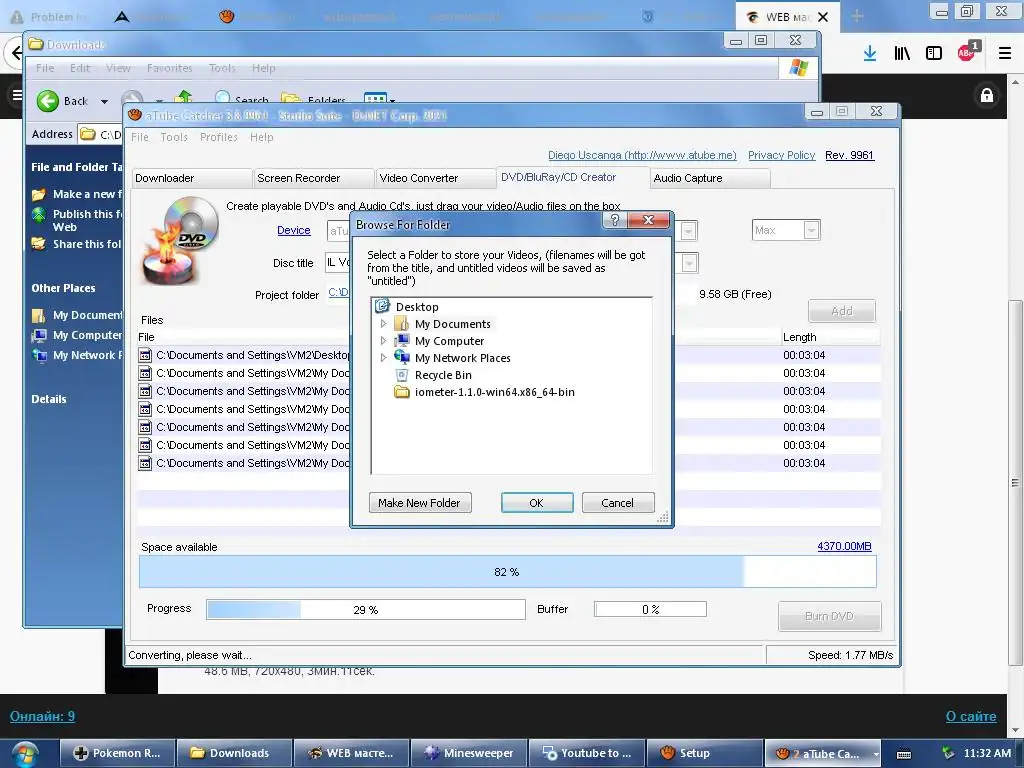This screenshot has height=768, width=1024.
Task: Click Back arrow in Downloads window
Action: tap(48, 101)
